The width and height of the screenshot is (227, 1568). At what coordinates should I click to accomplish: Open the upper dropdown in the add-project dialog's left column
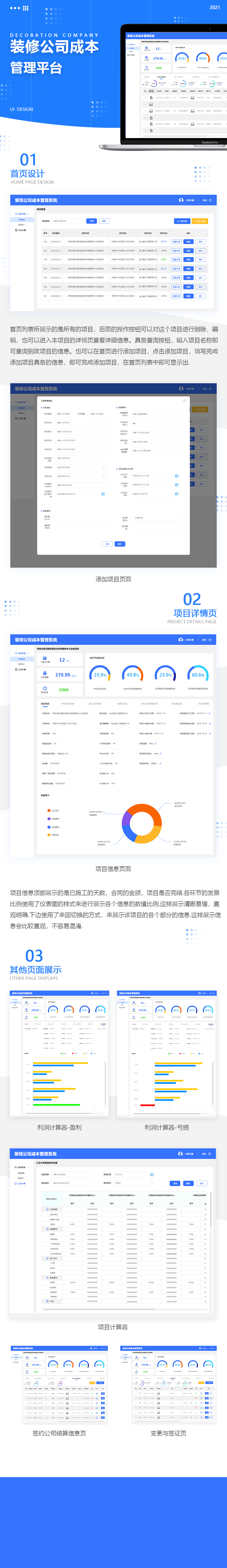point(81,467)
